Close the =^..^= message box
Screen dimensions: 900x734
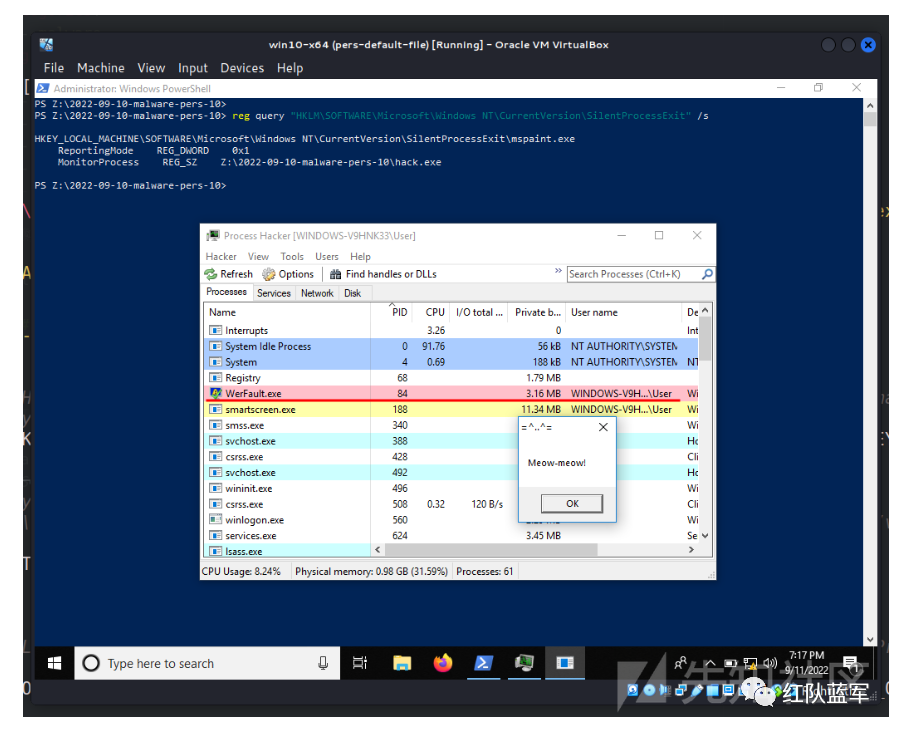603,427
